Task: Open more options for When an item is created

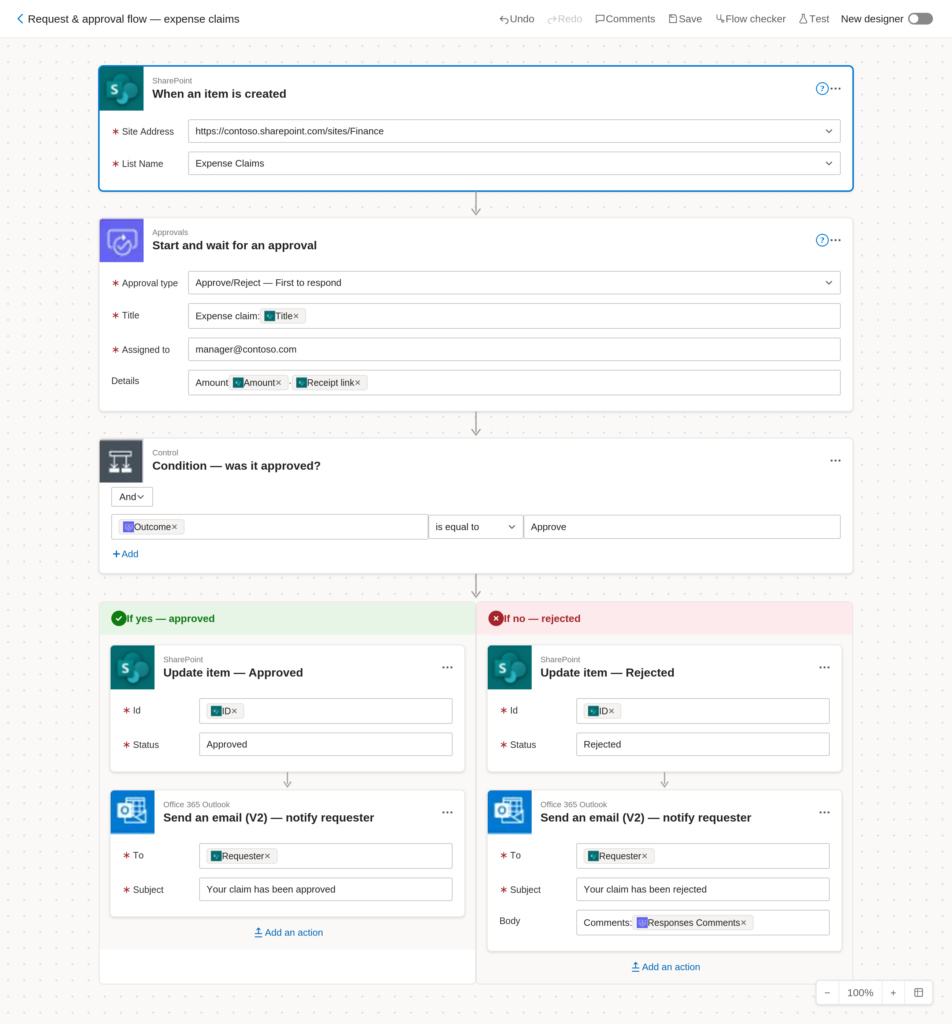Action: 836,89
